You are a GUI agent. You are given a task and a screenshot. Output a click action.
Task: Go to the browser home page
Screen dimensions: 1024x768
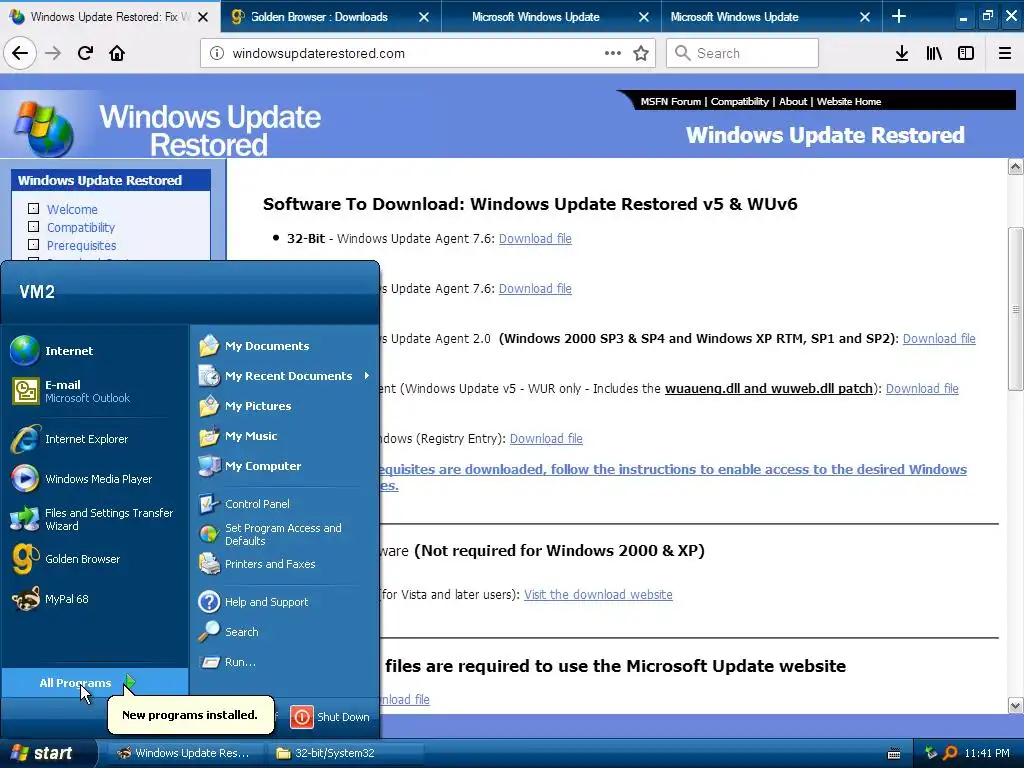point(117,53)
